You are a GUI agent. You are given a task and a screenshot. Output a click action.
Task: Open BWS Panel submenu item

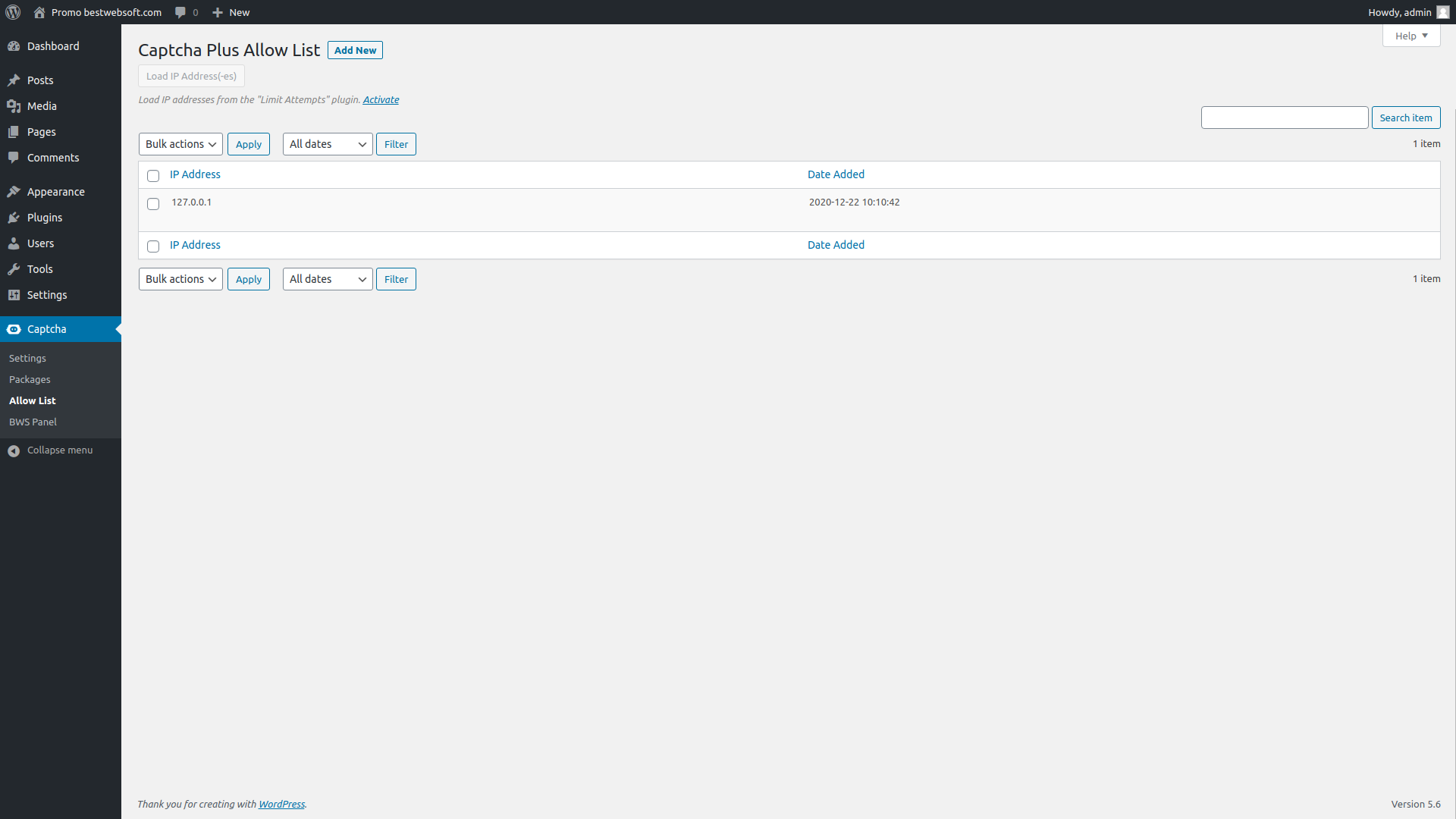tap(33, 422)
